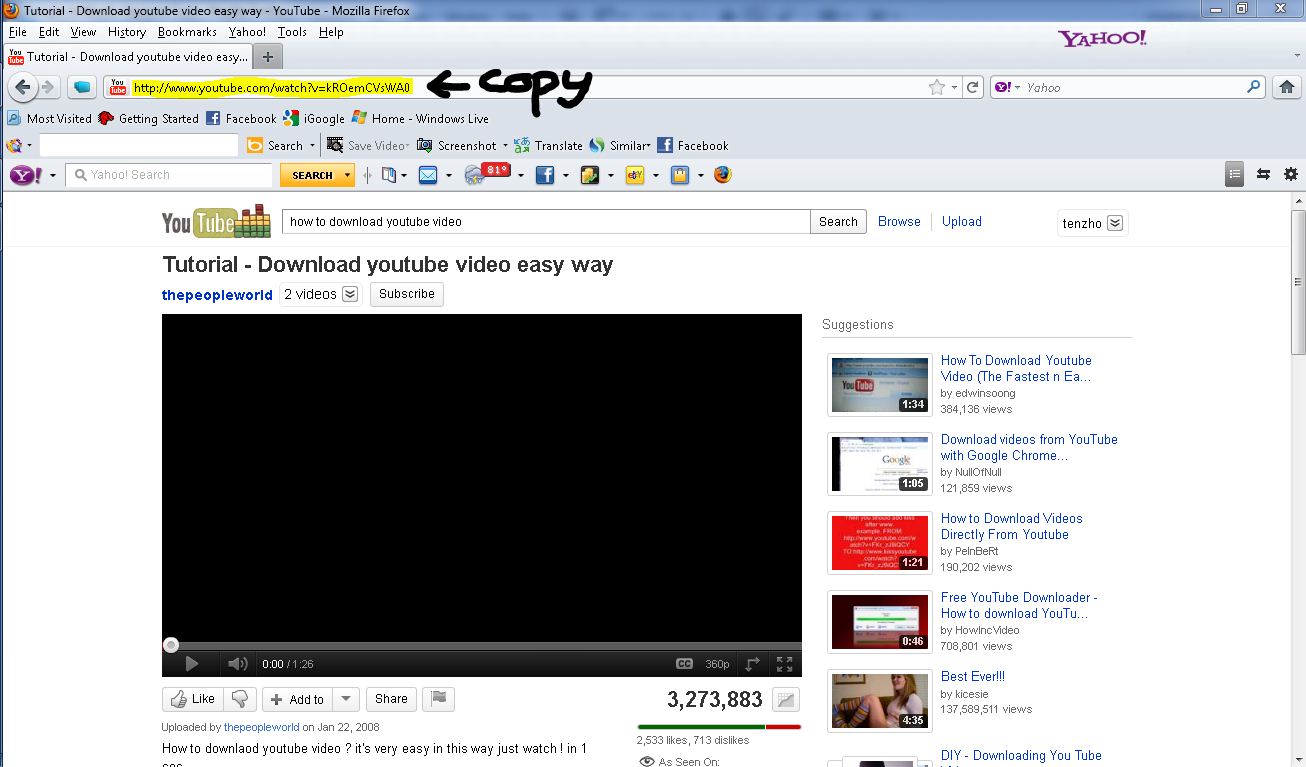Viewport: 1306px width, 767px height.
Task: Expand the orange SEARCH button dropdown arrow
Action: [x=348, y=175]
